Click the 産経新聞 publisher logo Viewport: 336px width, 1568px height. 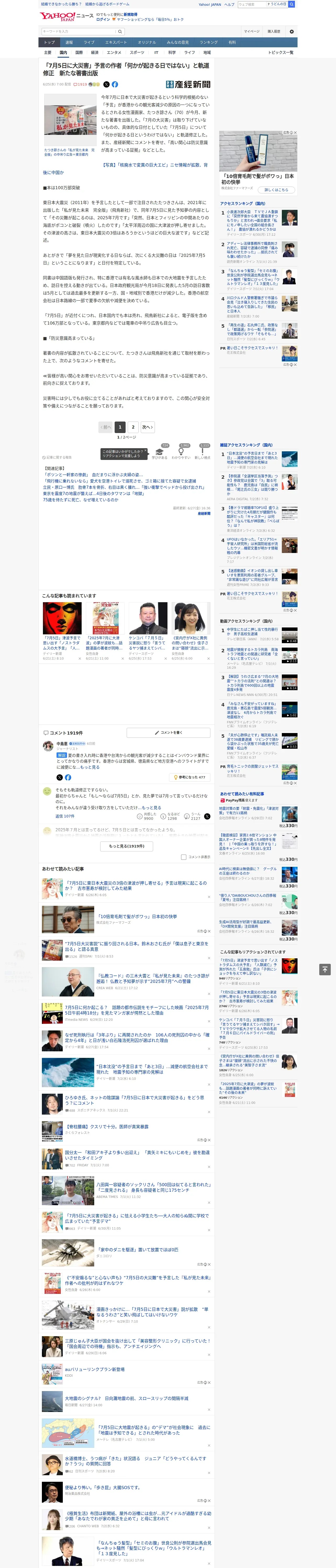pos(188,85)
